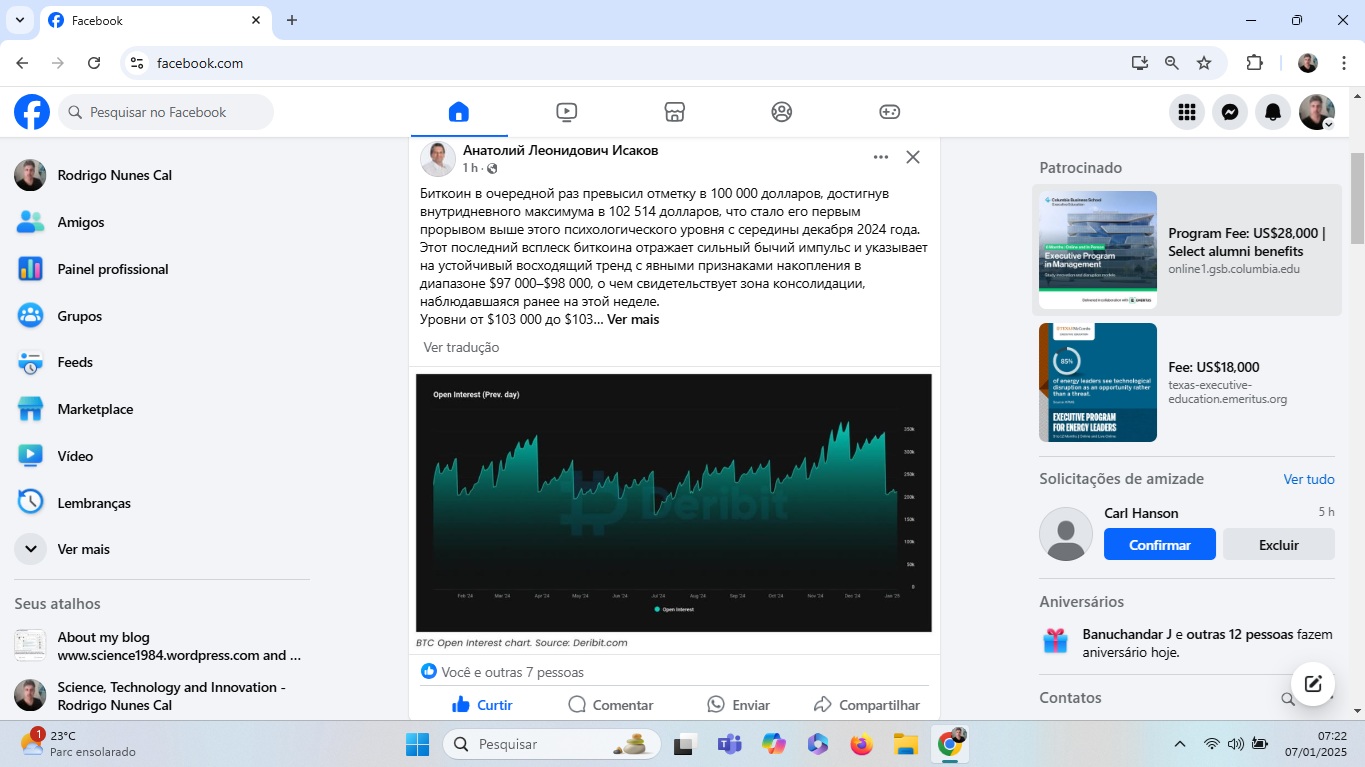Screen dimensions: 1365x767
Task: Open the Groups tab icon in top bar
Action: [x=782, y=112]
